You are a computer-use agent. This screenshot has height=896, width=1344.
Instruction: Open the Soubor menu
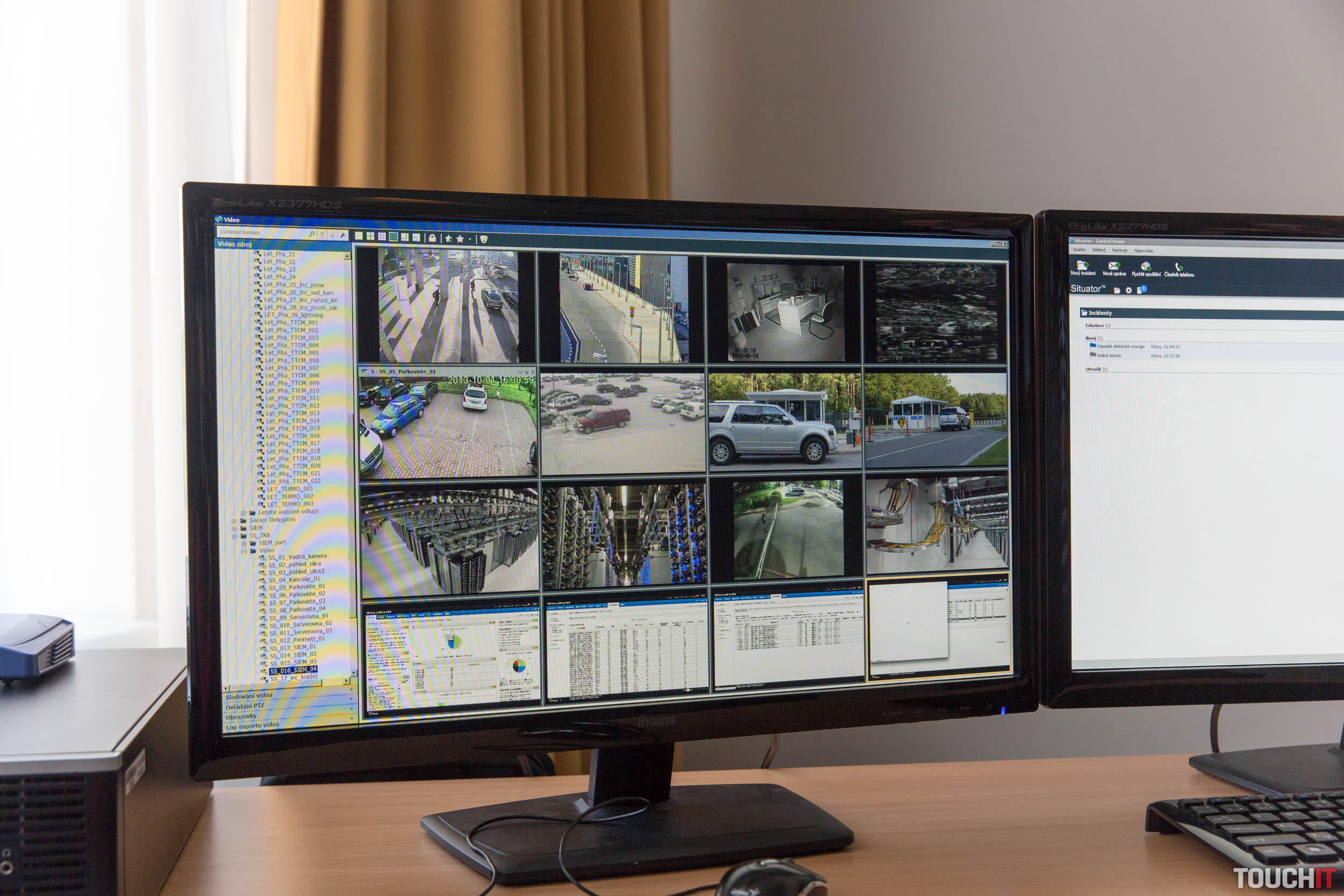(x=1079, y=250)
